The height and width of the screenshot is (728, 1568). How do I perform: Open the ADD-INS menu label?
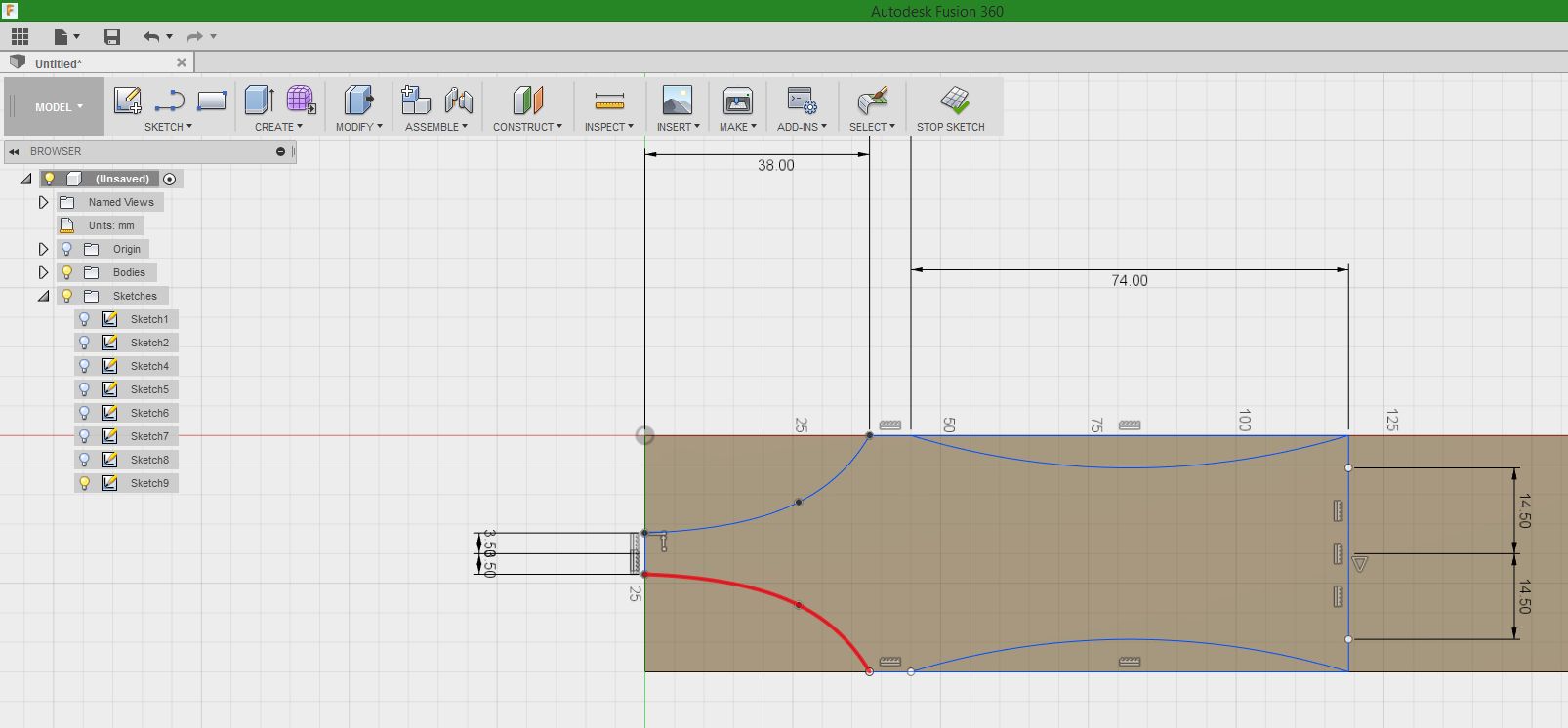point(802,127)
